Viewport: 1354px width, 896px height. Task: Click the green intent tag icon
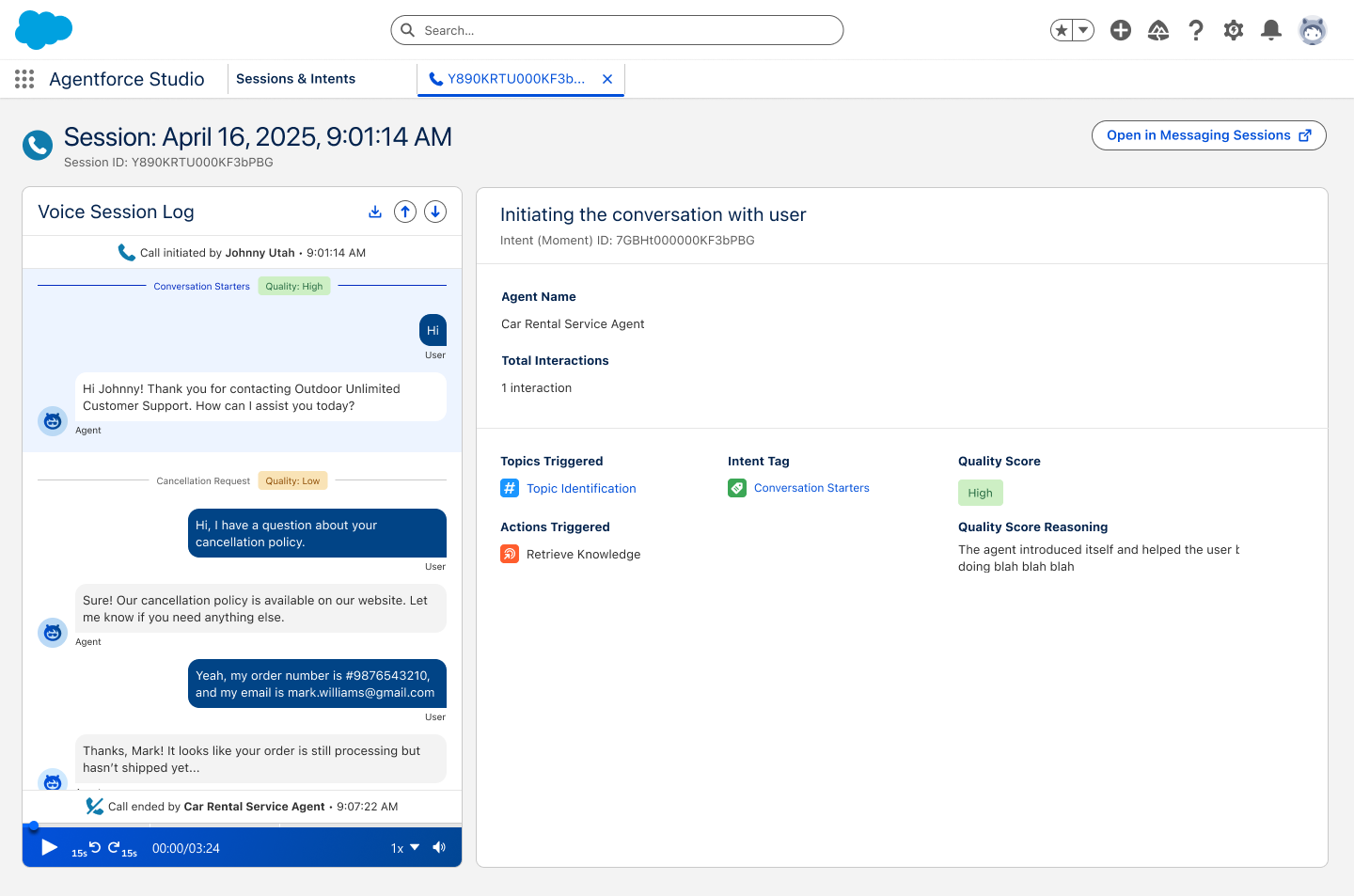click(x=737, y=488)
